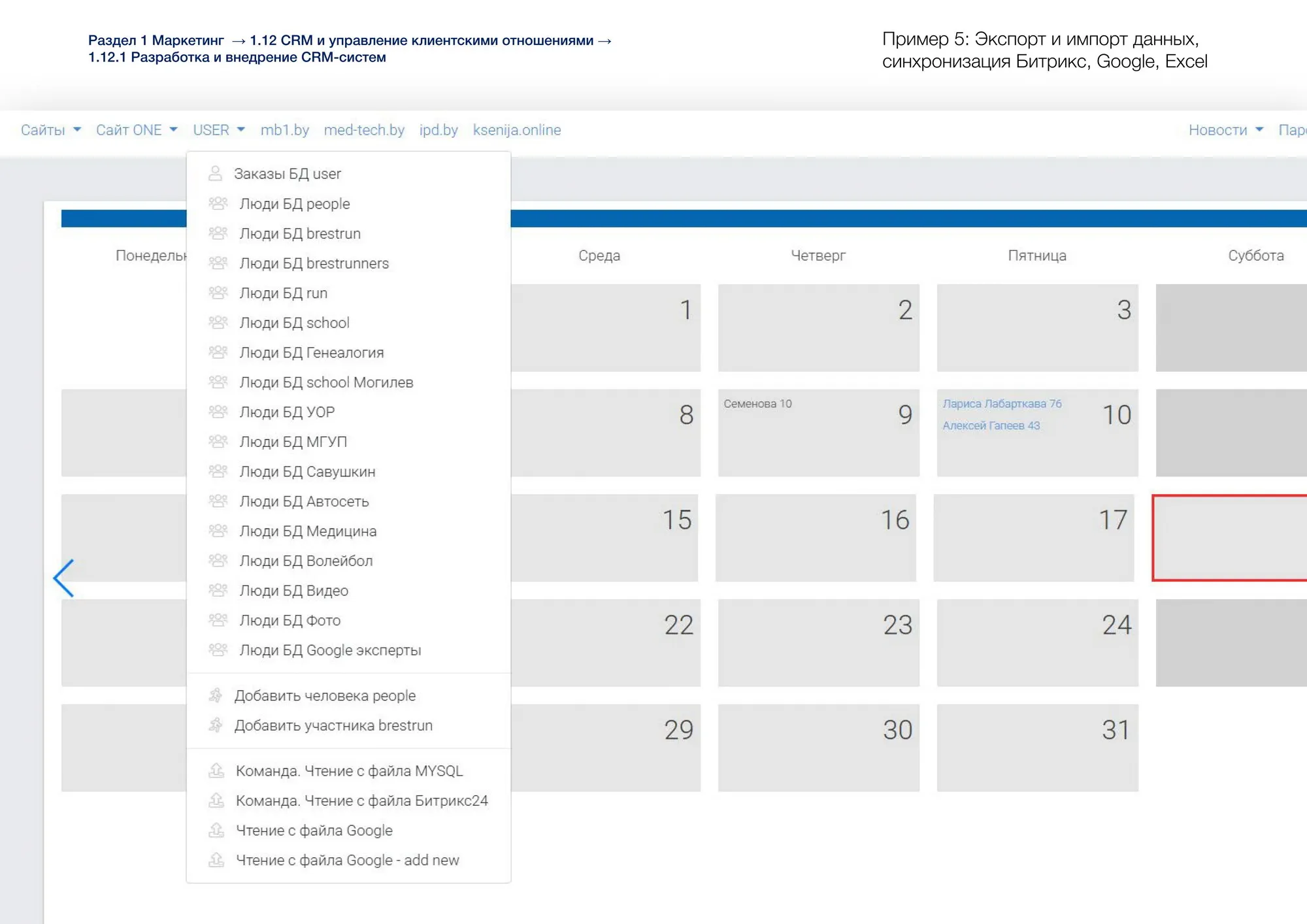This screenshot has width=1307, height=924.
Task: Click the upload icon beside Чтение с файла Google
Action: point(216,830)
